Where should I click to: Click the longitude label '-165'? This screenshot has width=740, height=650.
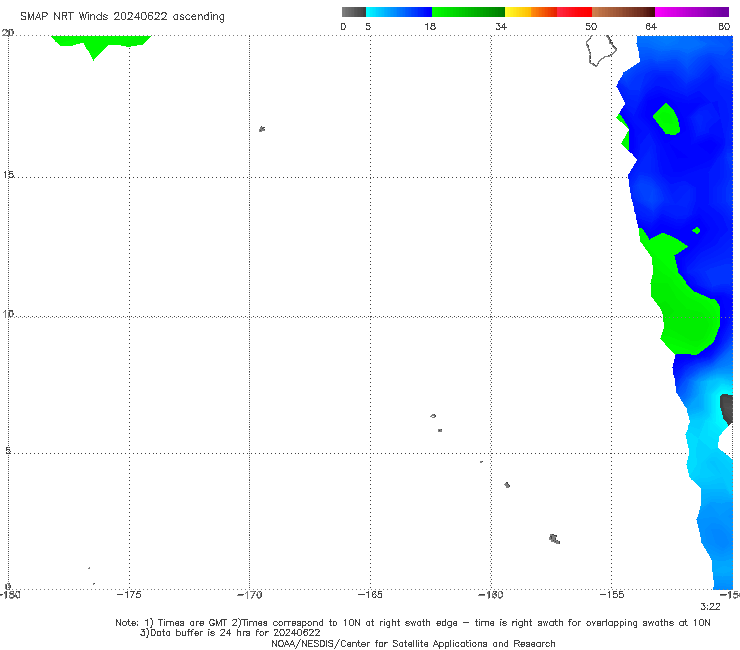point(370,595)
